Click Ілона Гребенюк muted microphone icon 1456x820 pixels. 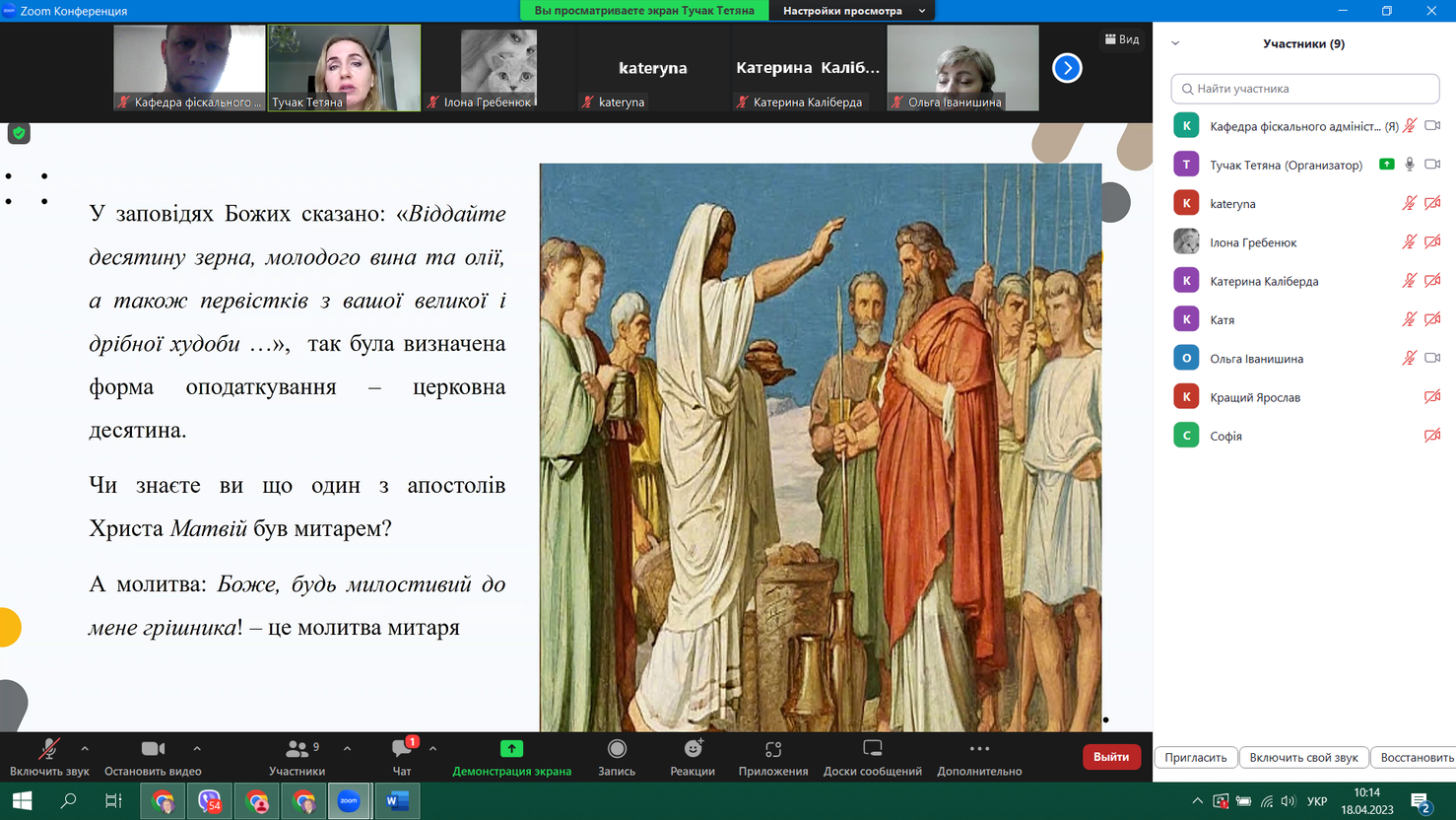[1410, 241]
